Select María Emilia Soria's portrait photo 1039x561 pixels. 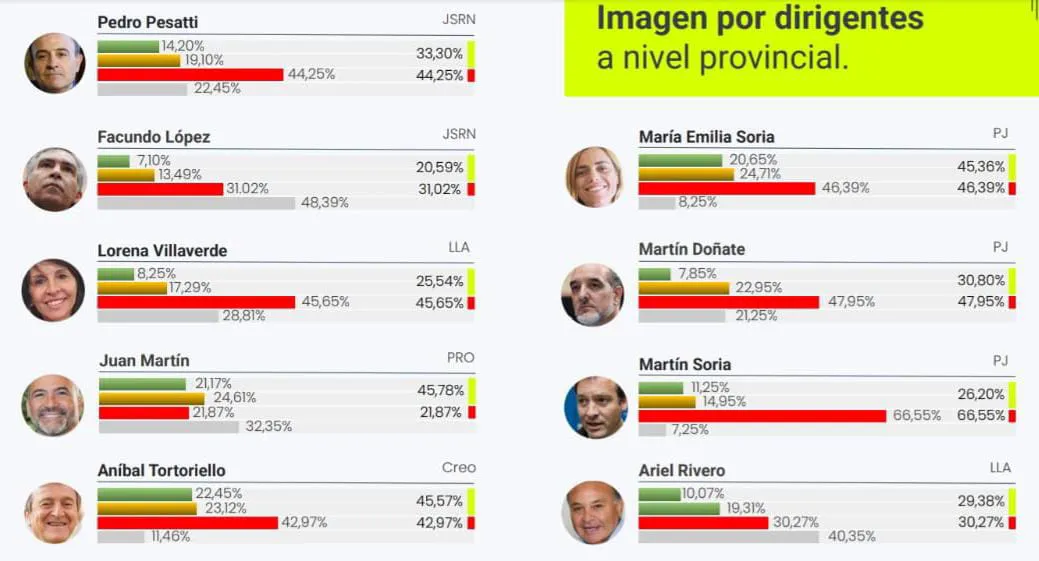point(594,177)
